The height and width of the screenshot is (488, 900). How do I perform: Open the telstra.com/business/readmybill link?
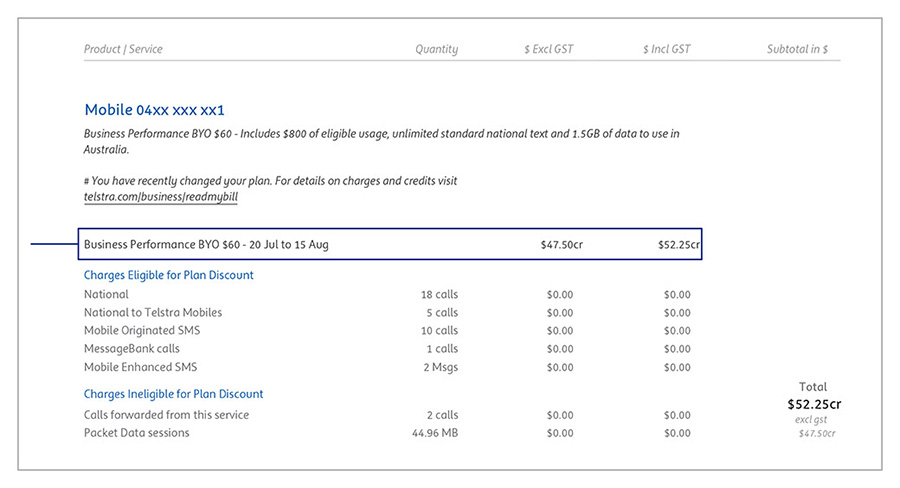[x=161, y=197]
